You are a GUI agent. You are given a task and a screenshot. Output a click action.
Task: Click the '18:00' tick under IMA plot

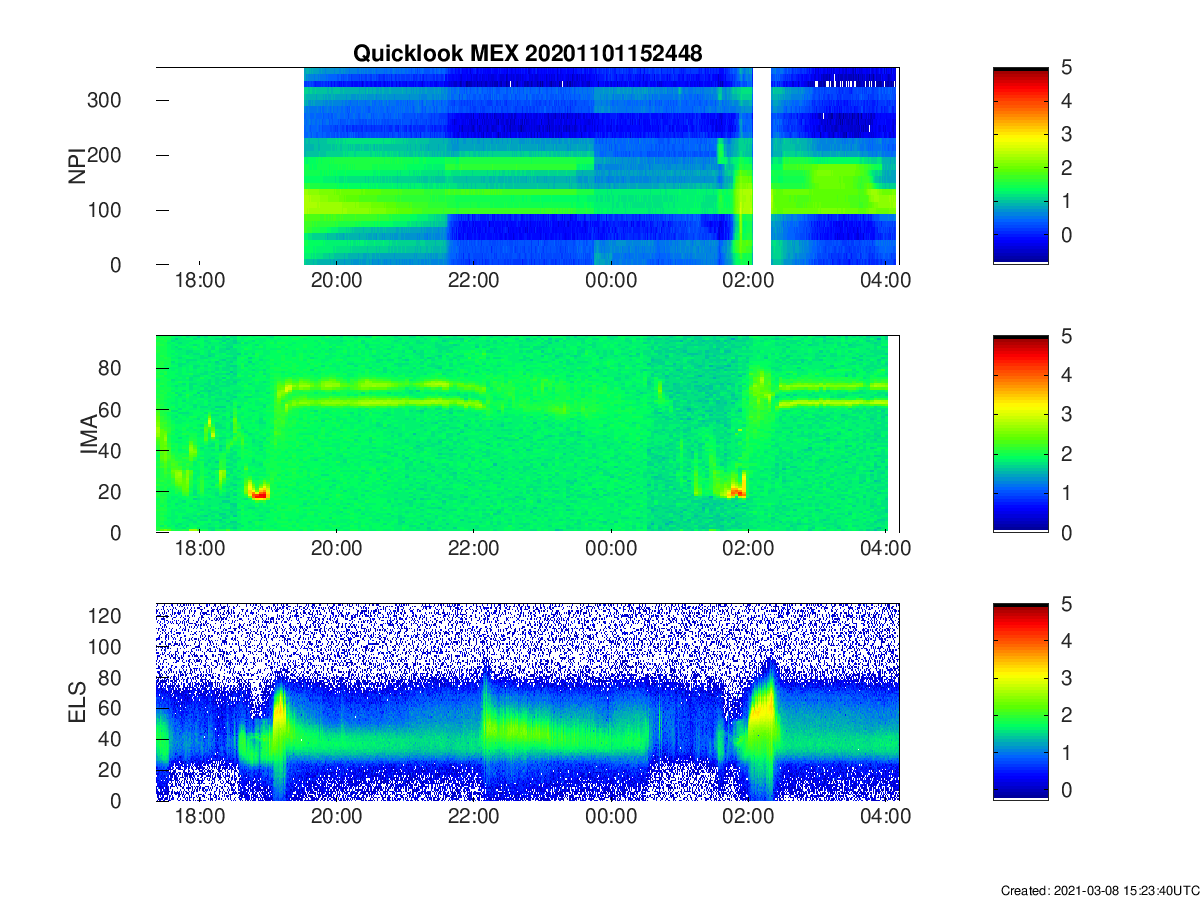click(200, 550)
